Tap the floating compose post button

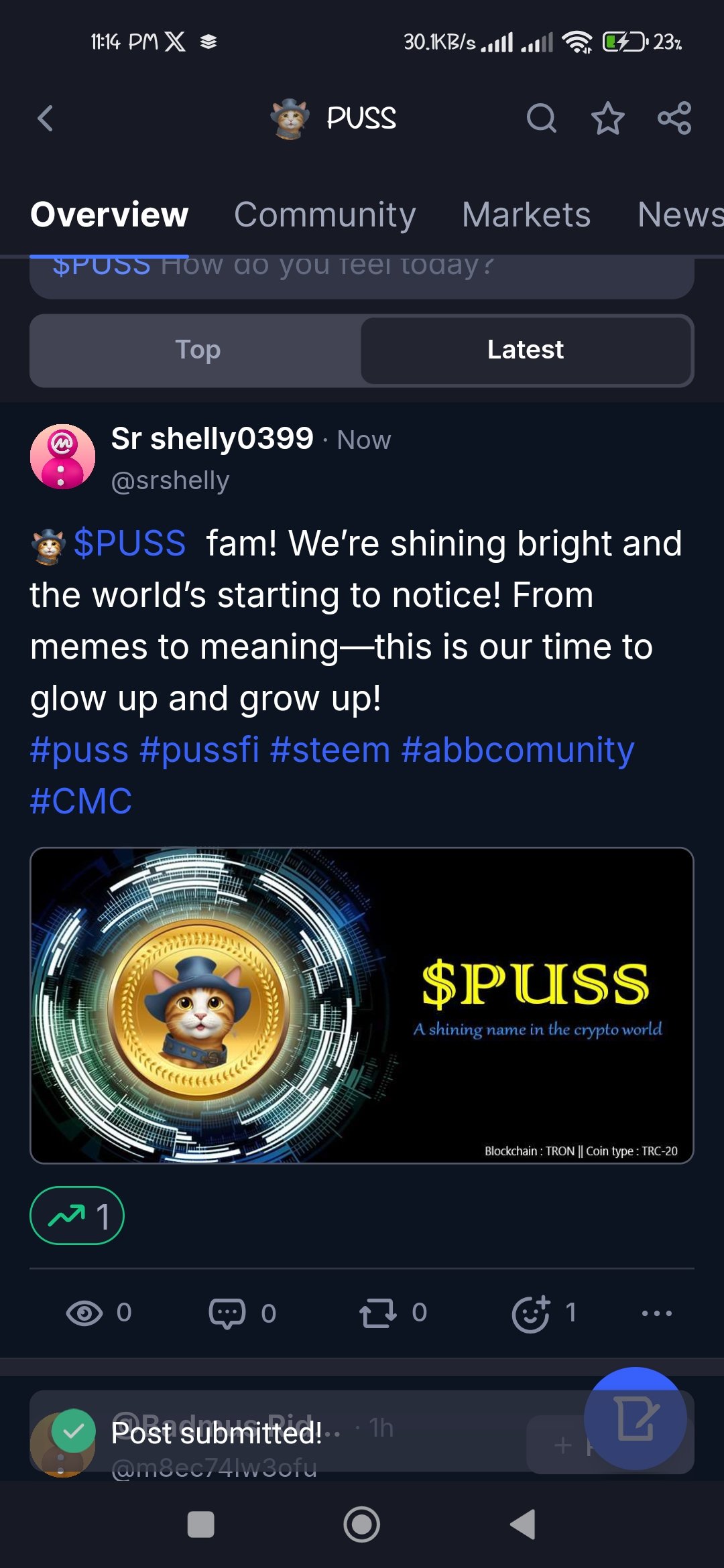pyautogui.click(x=635, y=1418)
